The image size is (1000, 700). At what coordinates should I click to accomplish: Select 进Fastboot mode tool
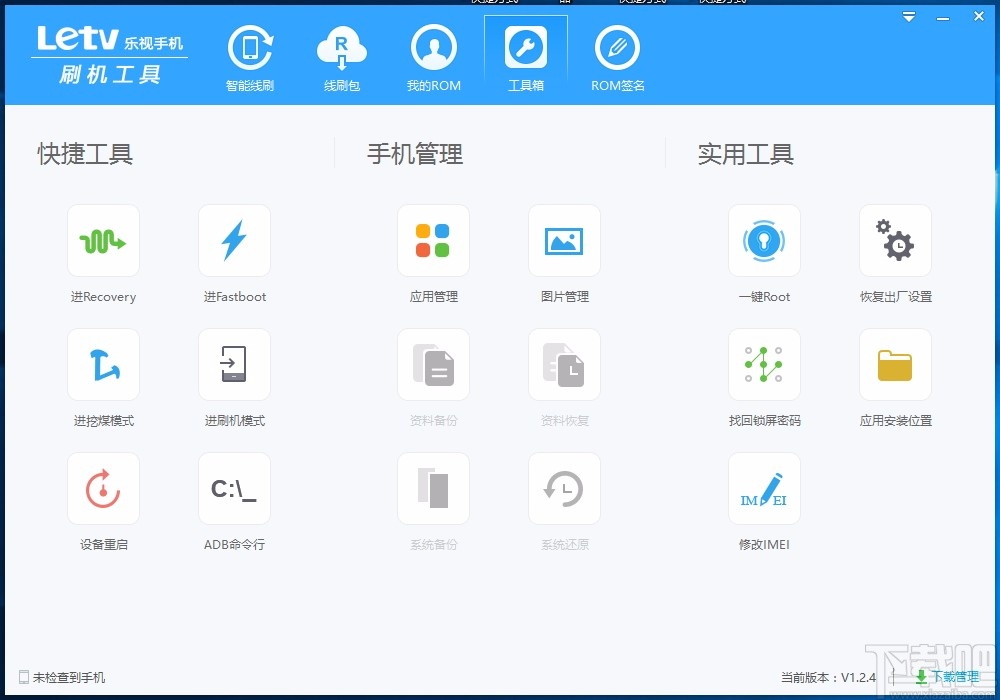click(x=234, y=240)
